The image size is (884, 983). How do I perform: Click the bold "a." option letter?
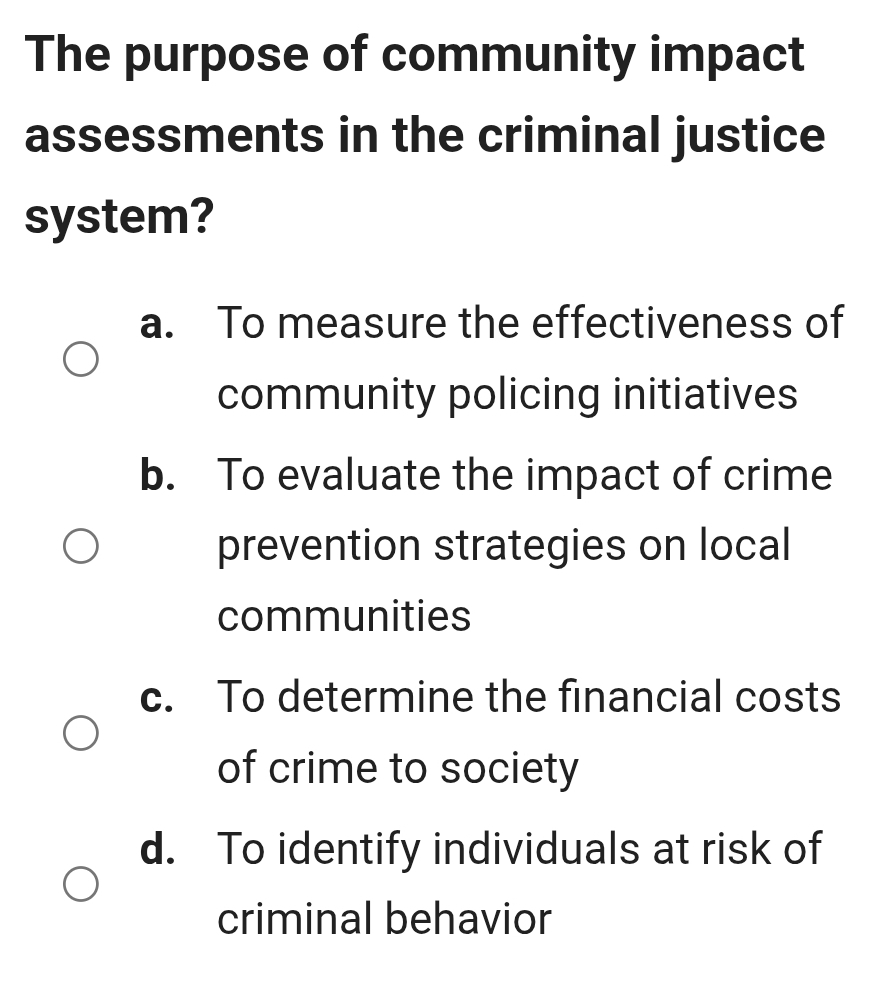coord(158,324)
